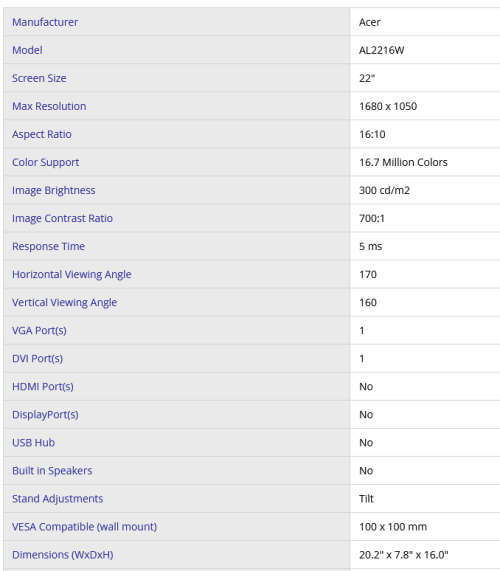
Task: Open the Image Contrast Ratio link
Action: [62, 218]
